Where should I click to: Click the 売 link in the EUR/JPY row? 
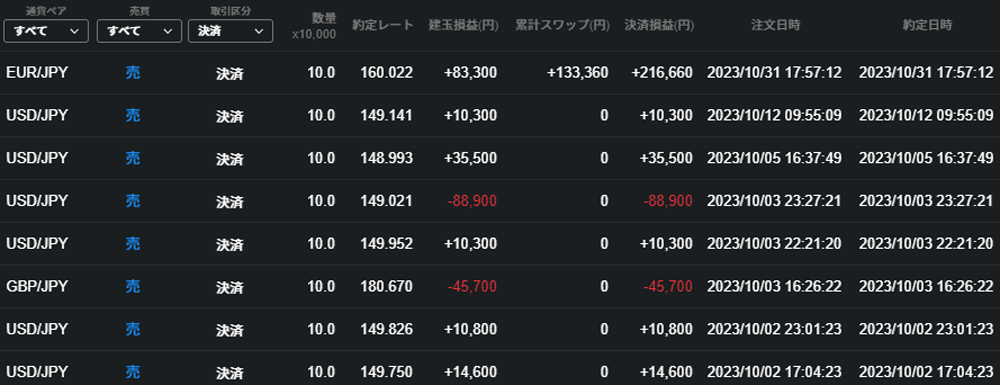tap(133, 73)
